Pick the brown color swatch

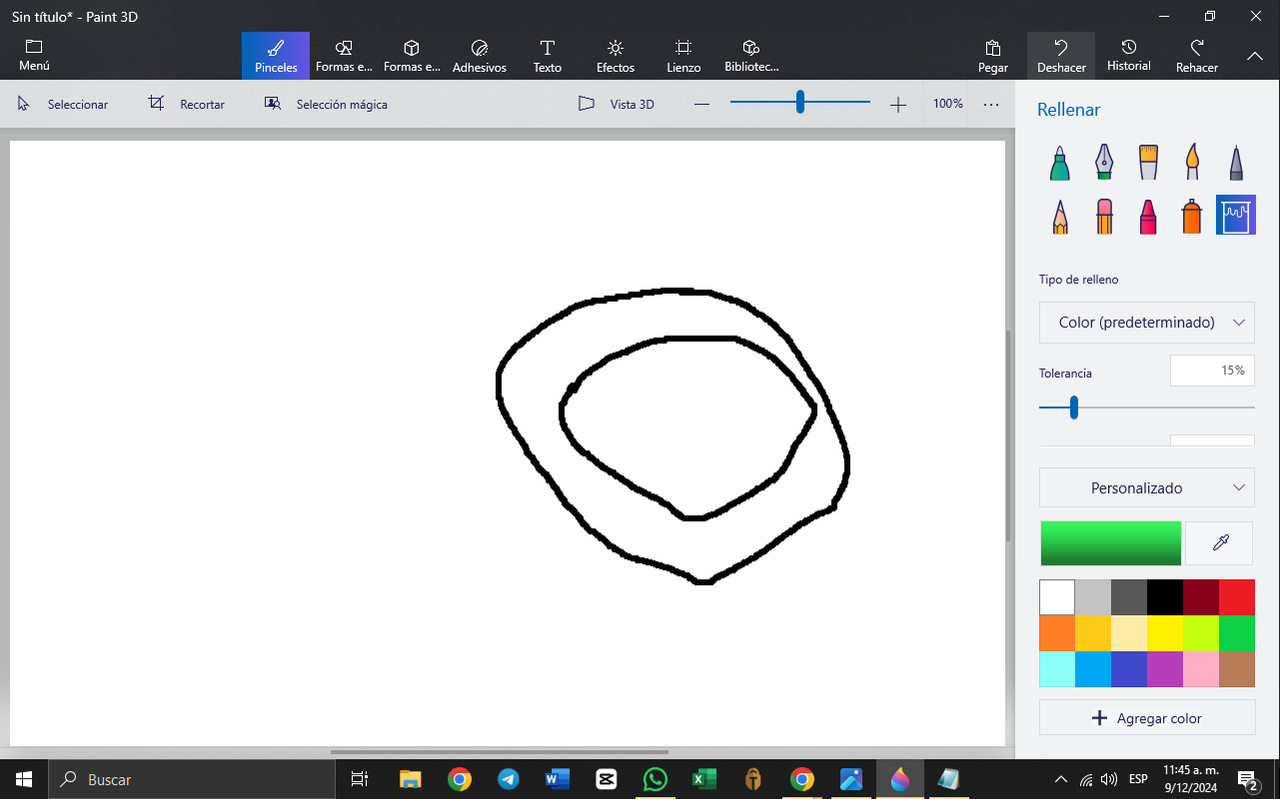coord(1237,669)
